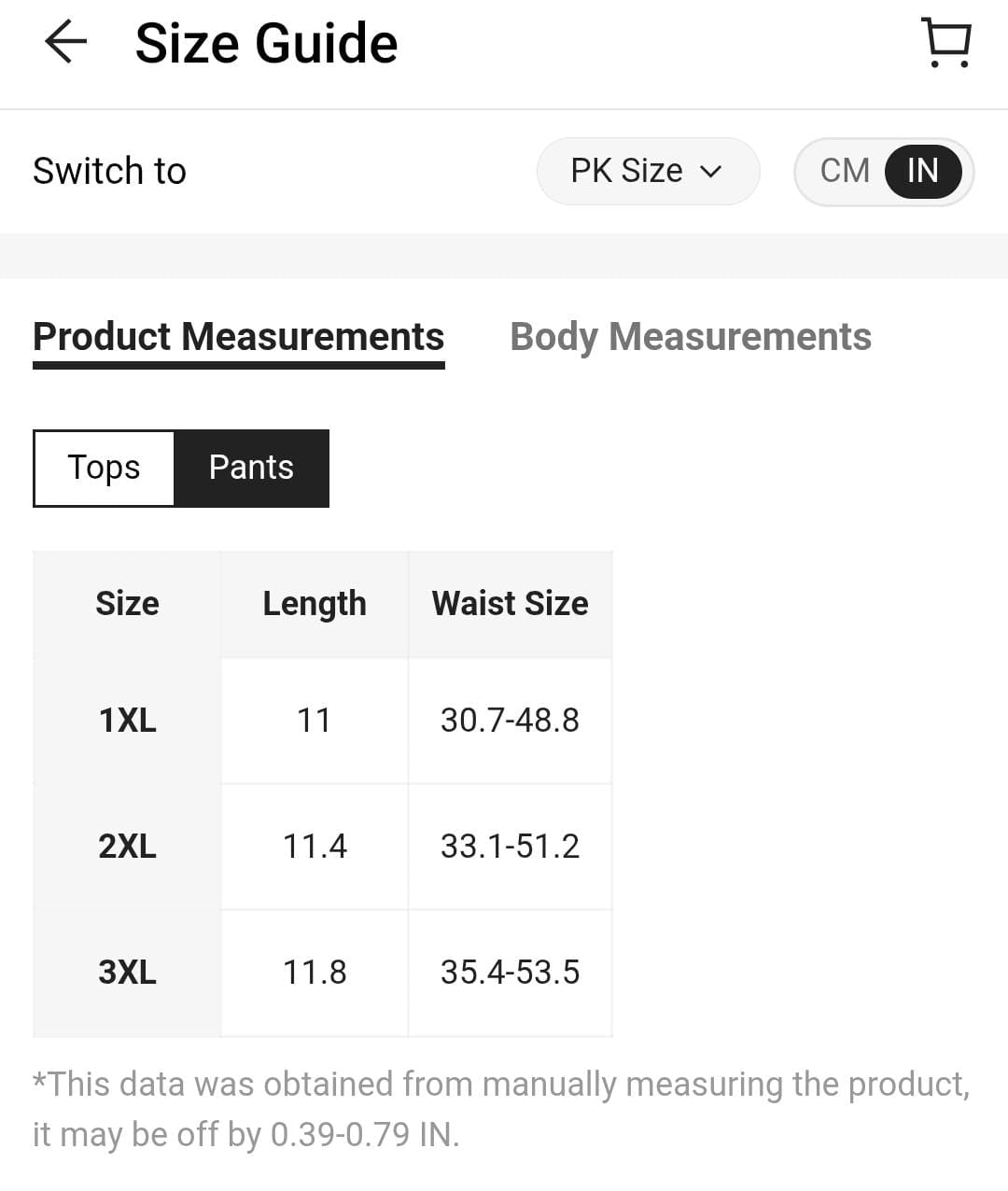Click the 2XL size row label
Image resolution: width=1008 pixels, height=1191 pixels.
click(x=127, y=847)
